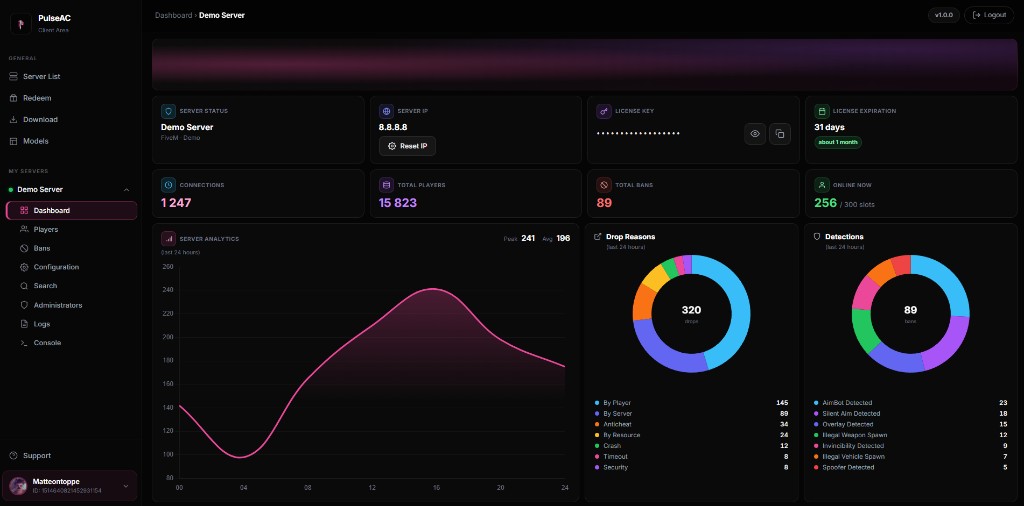
Task: Click the 'Silent Aim Detected' legend row
Action: pyautogui.click(x=910, y=414)
